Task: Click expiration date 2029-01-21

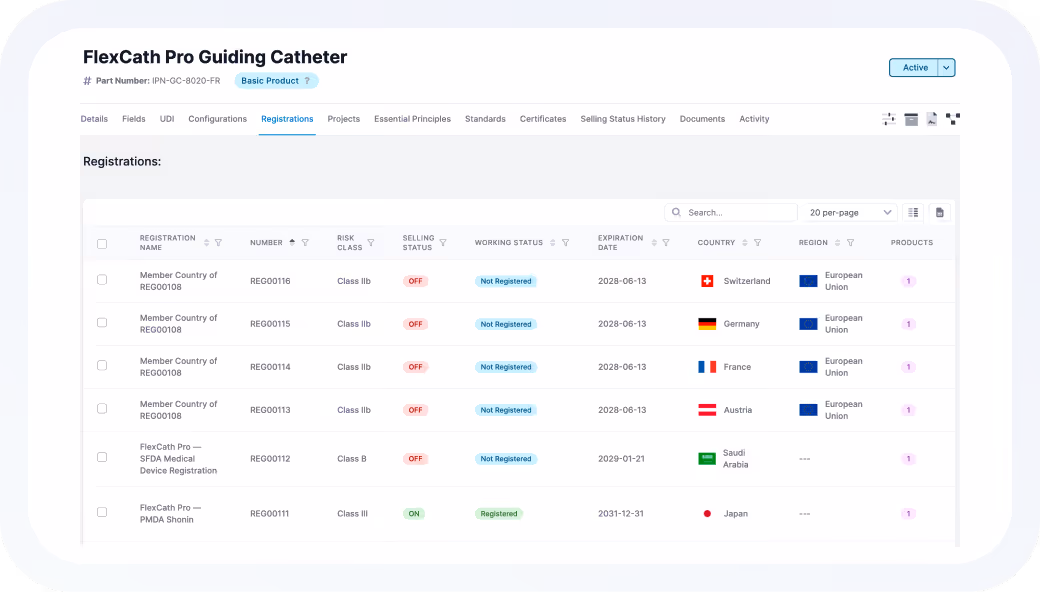Action: [621, 459]
